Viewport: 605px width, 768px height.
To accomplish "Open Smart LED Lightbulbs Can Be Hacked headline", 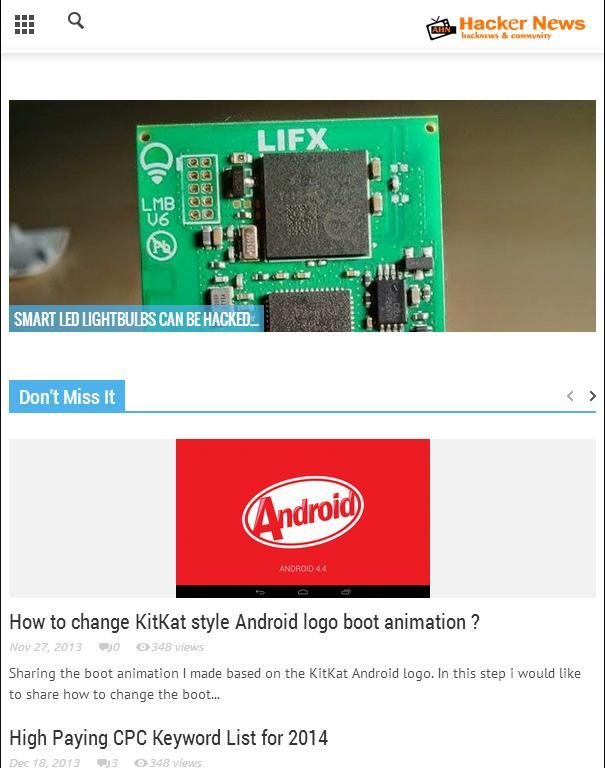I will (x=136, y=319).
